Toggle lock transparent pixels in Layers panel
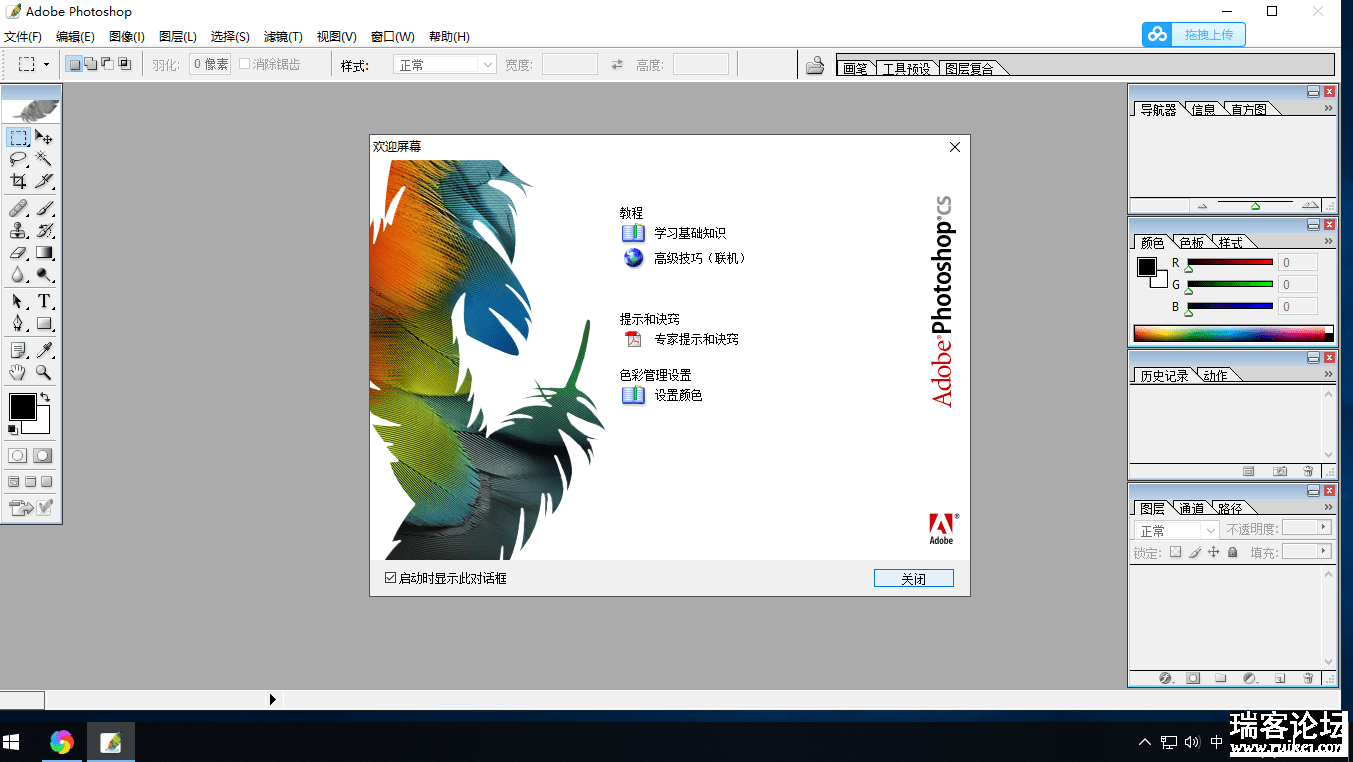This screenshot has width=1353, height=762. (1176, 552)
